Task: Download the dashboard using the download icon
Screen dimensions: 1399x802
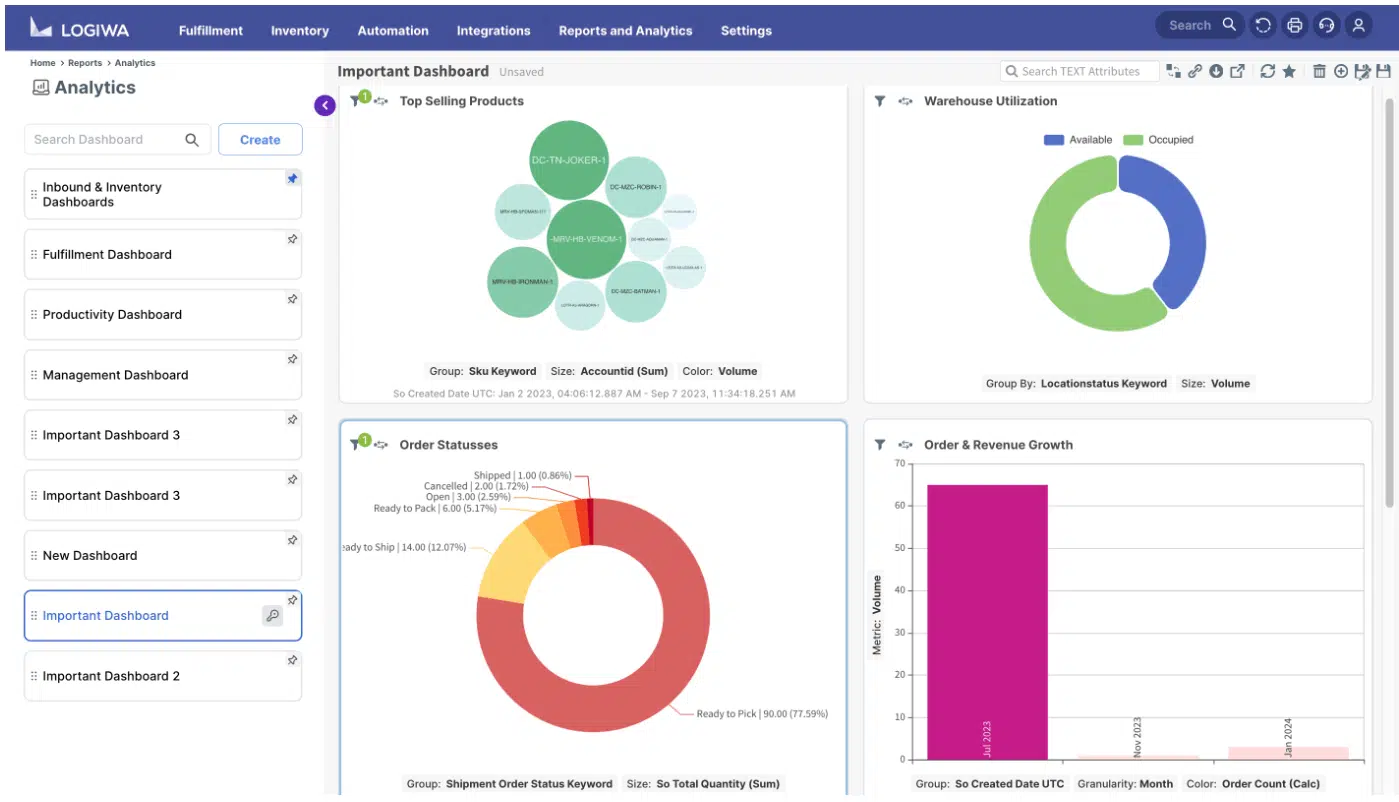Action: [x=1216, y=71]
